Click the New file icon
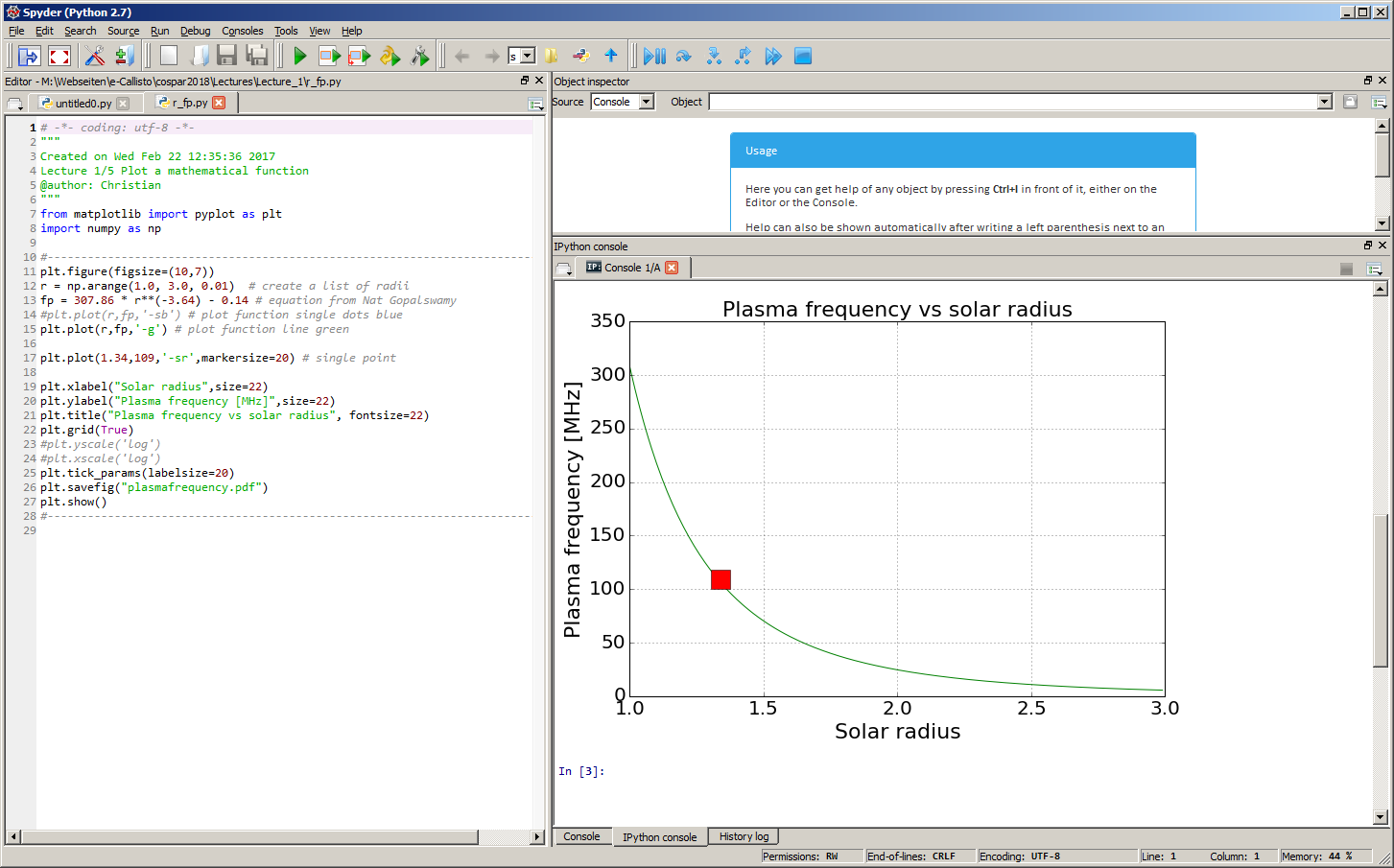Screen dimensions: 1394x868 tap(169, 57)
